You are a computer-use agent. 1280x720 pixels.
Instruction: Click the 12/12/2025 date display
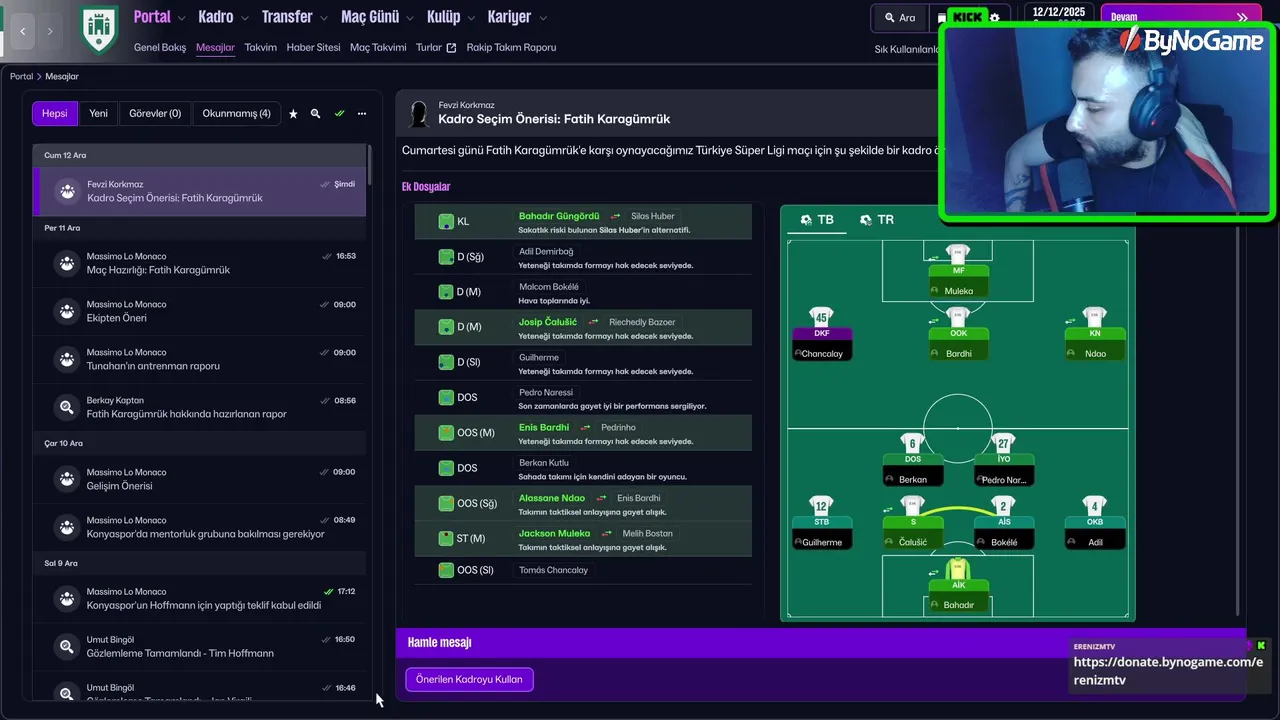pyautogui.click(x=1058, y=12)
